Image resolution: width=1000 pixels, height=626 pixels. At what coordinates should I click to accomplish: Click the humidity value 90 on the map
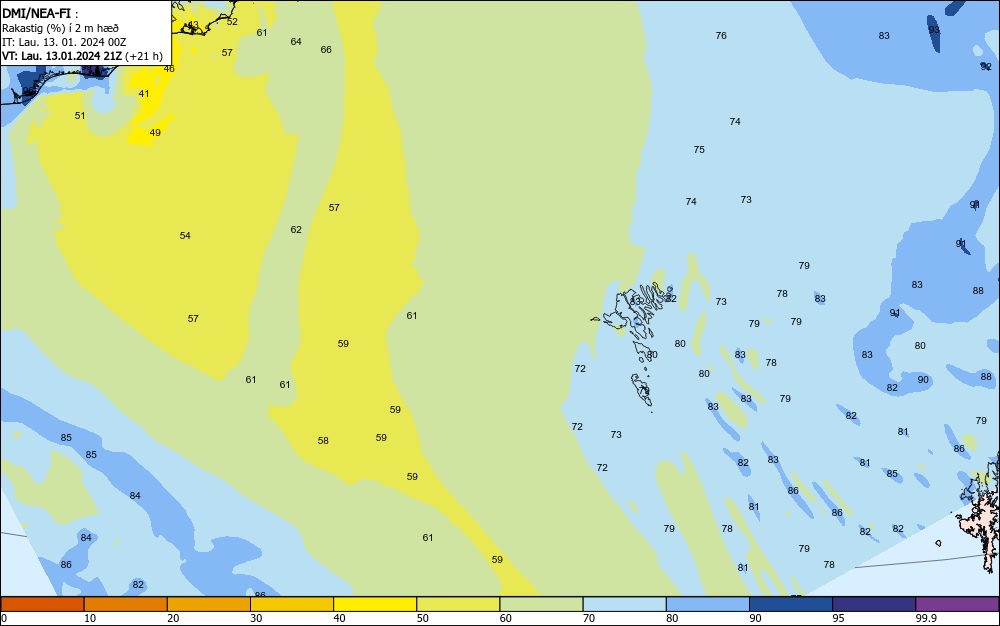[923, 380]
